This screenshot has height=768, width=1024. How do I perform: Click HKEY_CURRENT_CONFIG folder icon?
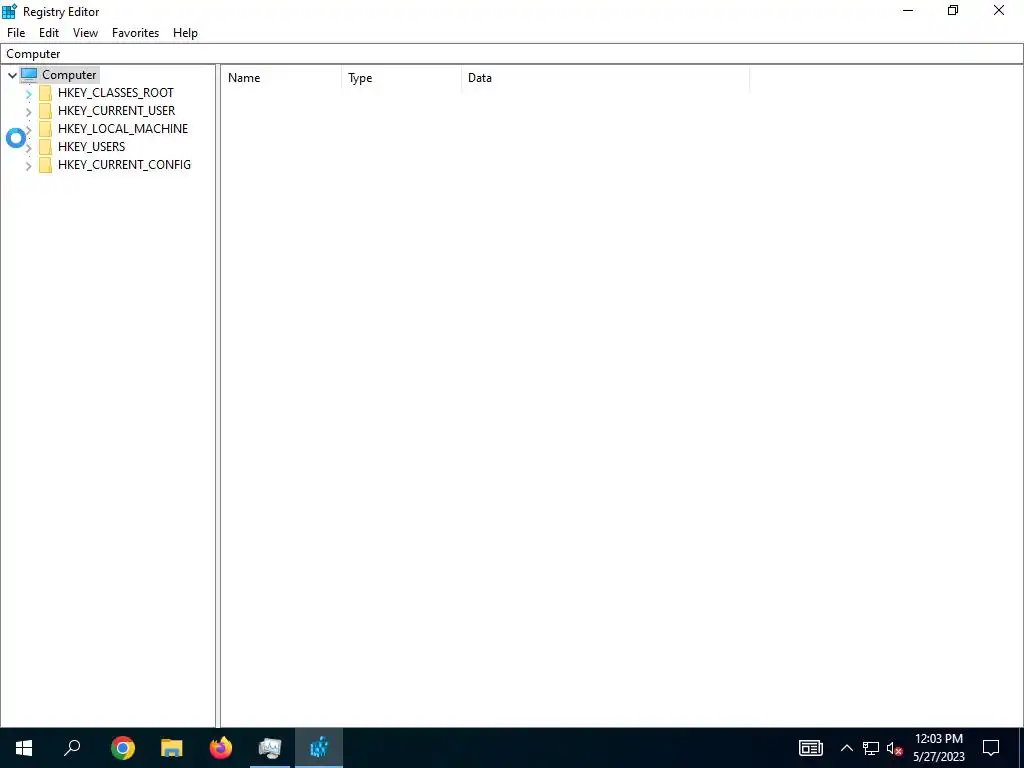click(45, 165)
